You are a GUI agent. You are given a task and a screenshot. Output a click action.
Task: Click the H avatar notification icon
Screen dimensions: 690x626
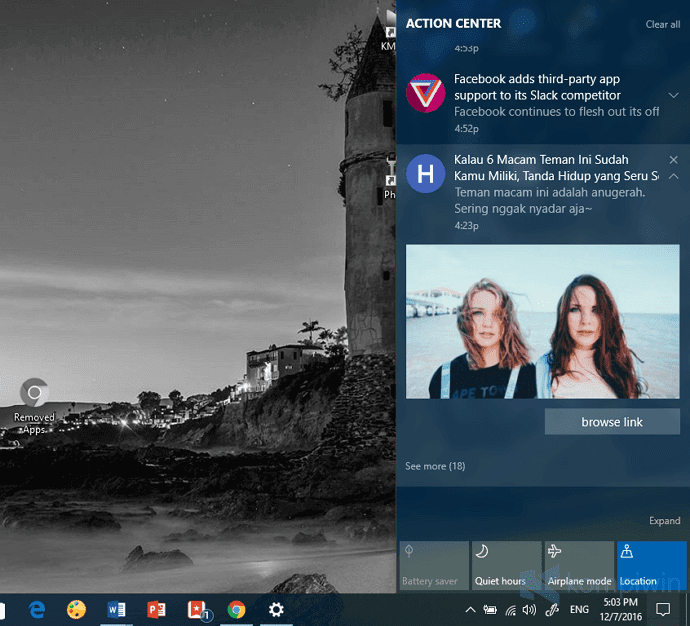coord(425,174)
